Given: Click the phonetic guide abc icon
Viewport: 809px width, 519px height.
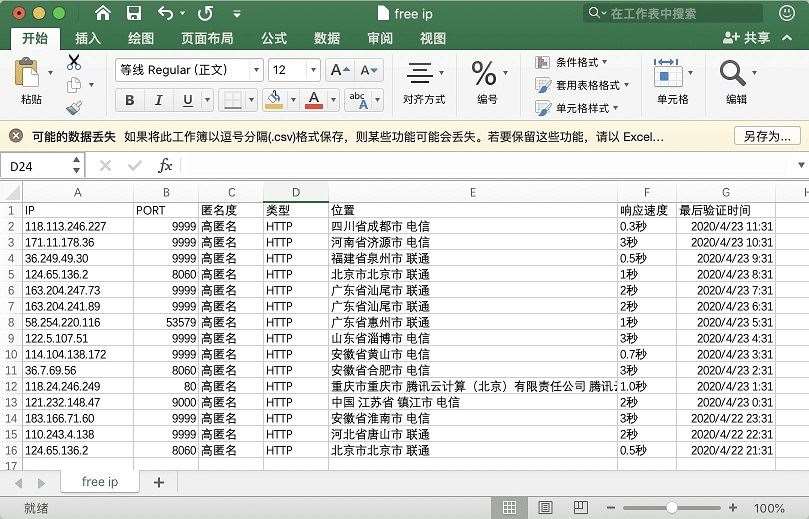Looking at the screenshot, I should tap(358, 100).
